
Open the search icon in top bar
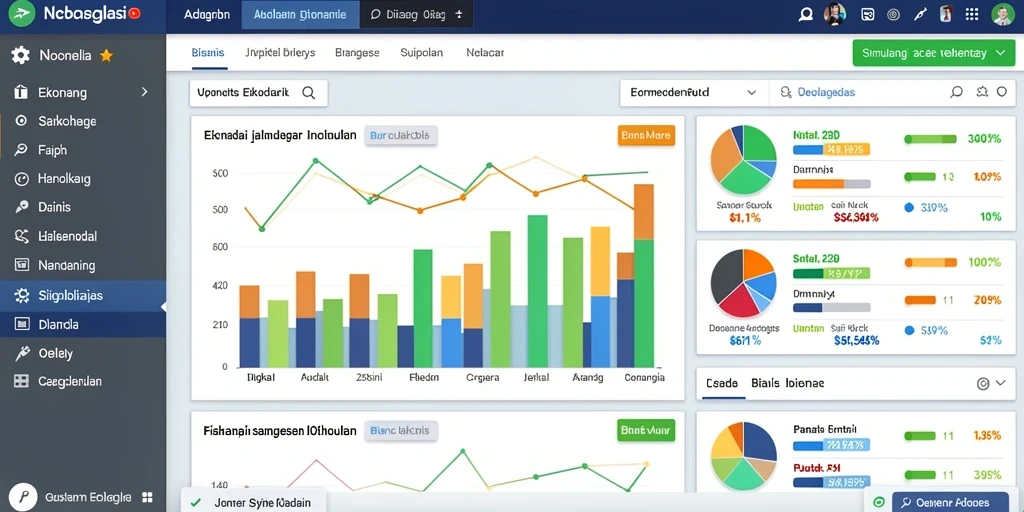[806, 14]
